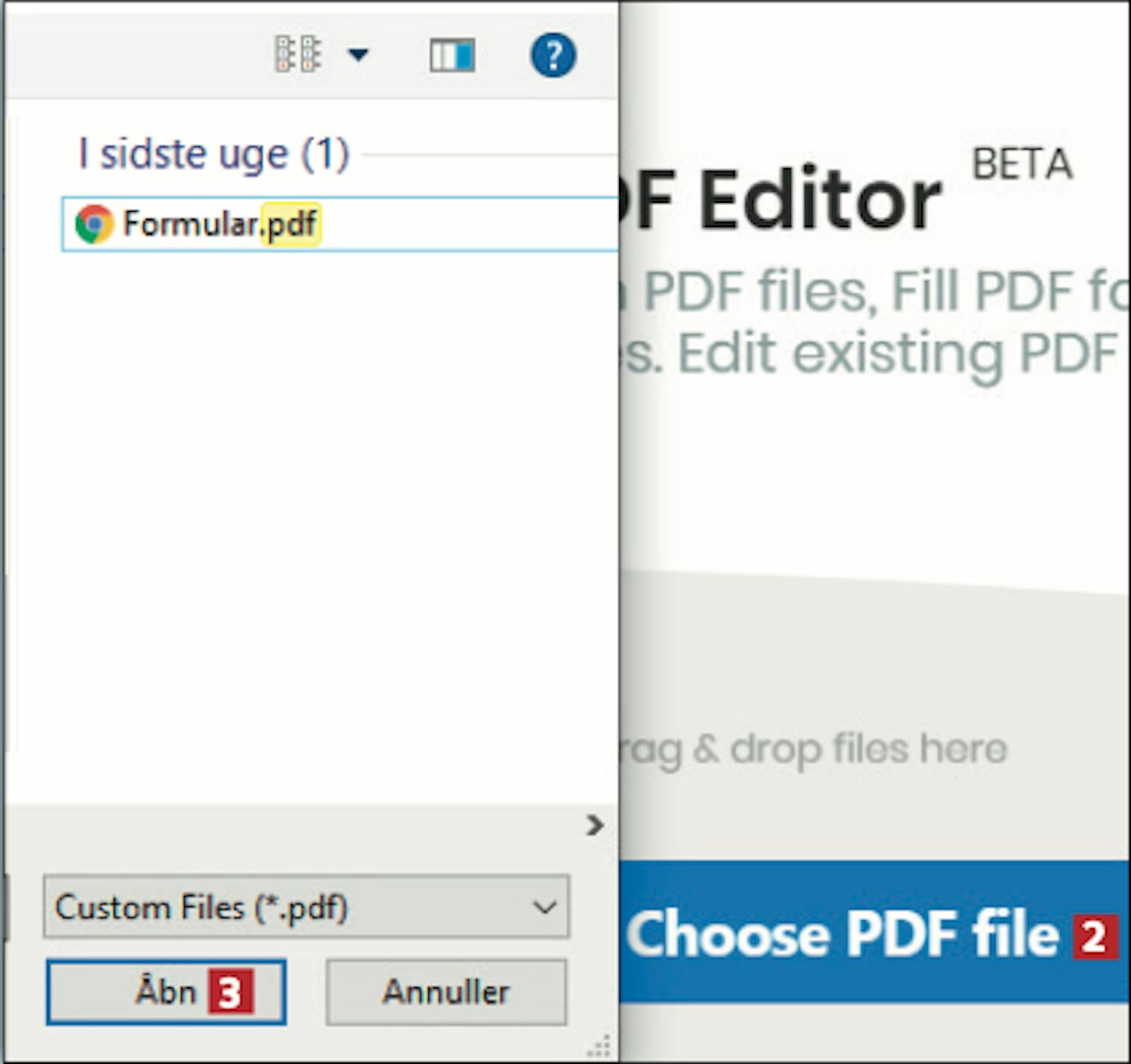Click the Choose PDF file button

841,933
